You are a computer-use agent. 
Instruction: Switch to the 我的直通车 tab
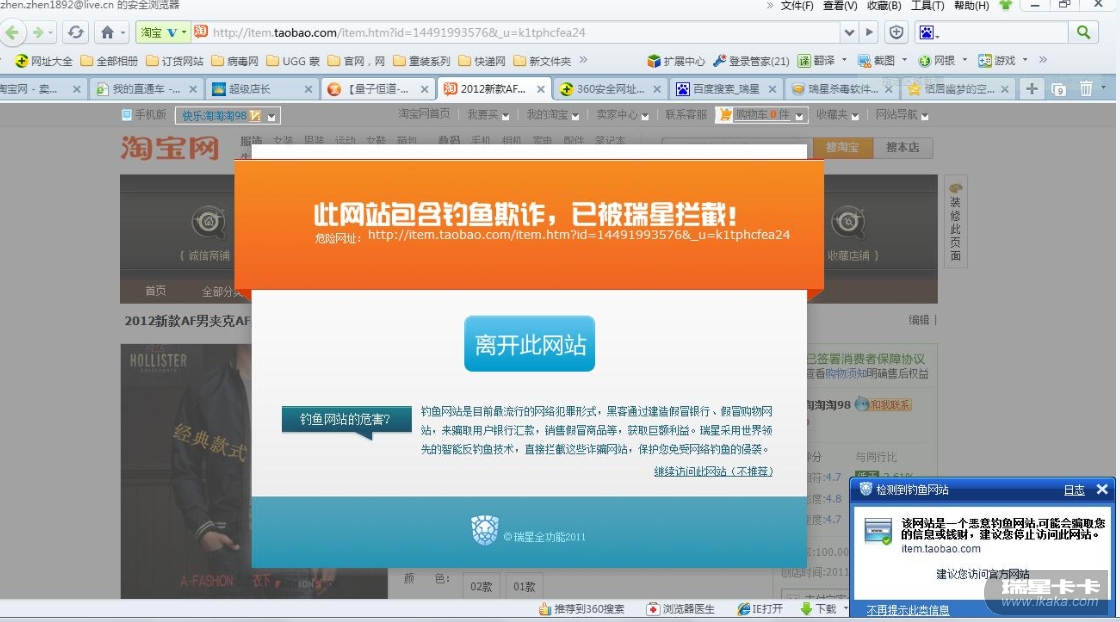[x=147, y=89]
